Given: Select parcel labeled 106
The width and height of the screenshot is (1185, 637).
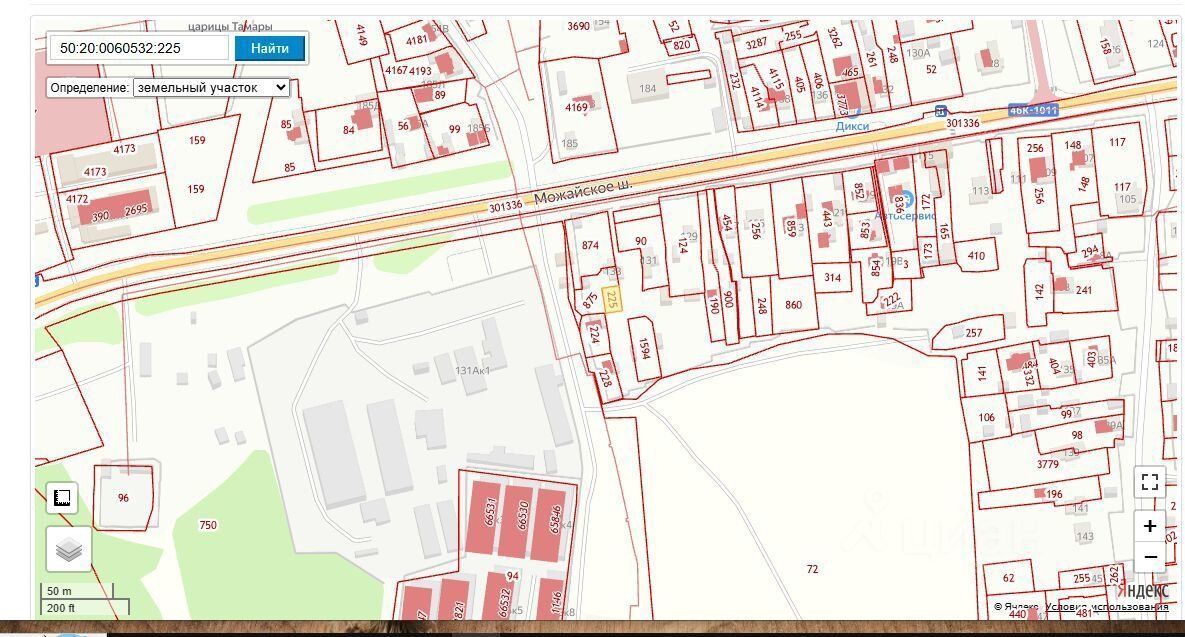Looking at the screenshot, I should 986,417.
